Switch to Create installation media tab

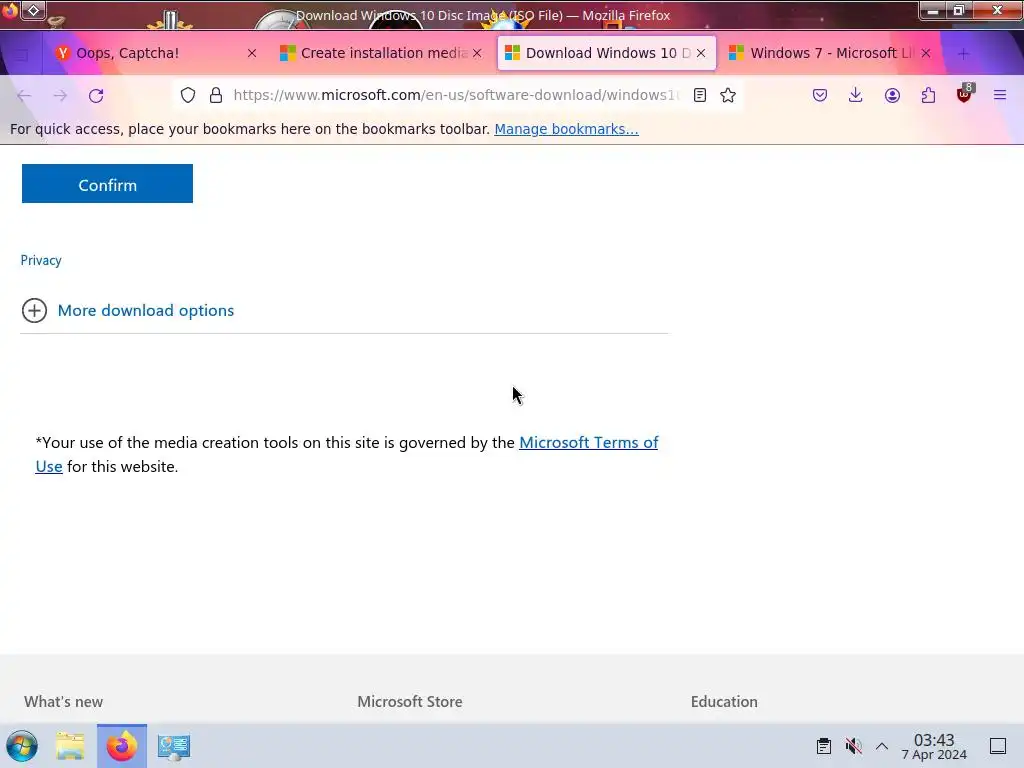[381, 53]
